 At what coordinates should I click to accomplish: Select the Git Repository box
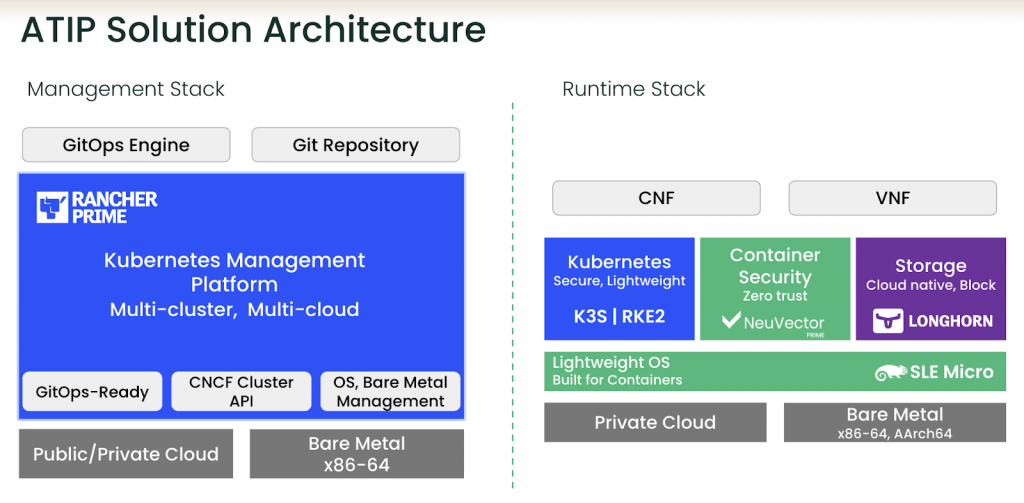(355, 144)
